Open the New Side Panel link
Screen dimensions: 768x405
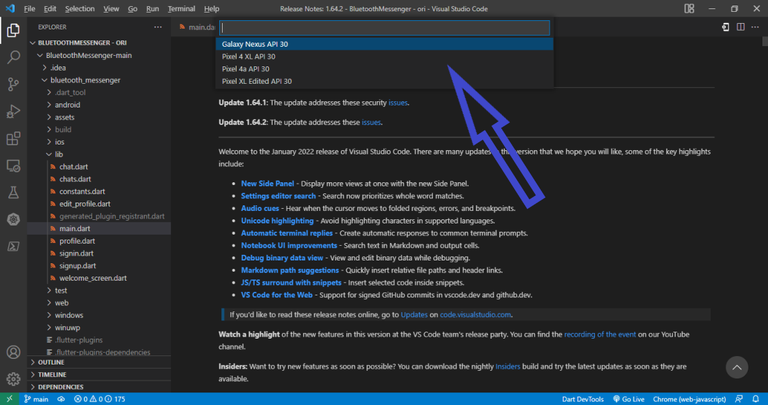(267, 184)
